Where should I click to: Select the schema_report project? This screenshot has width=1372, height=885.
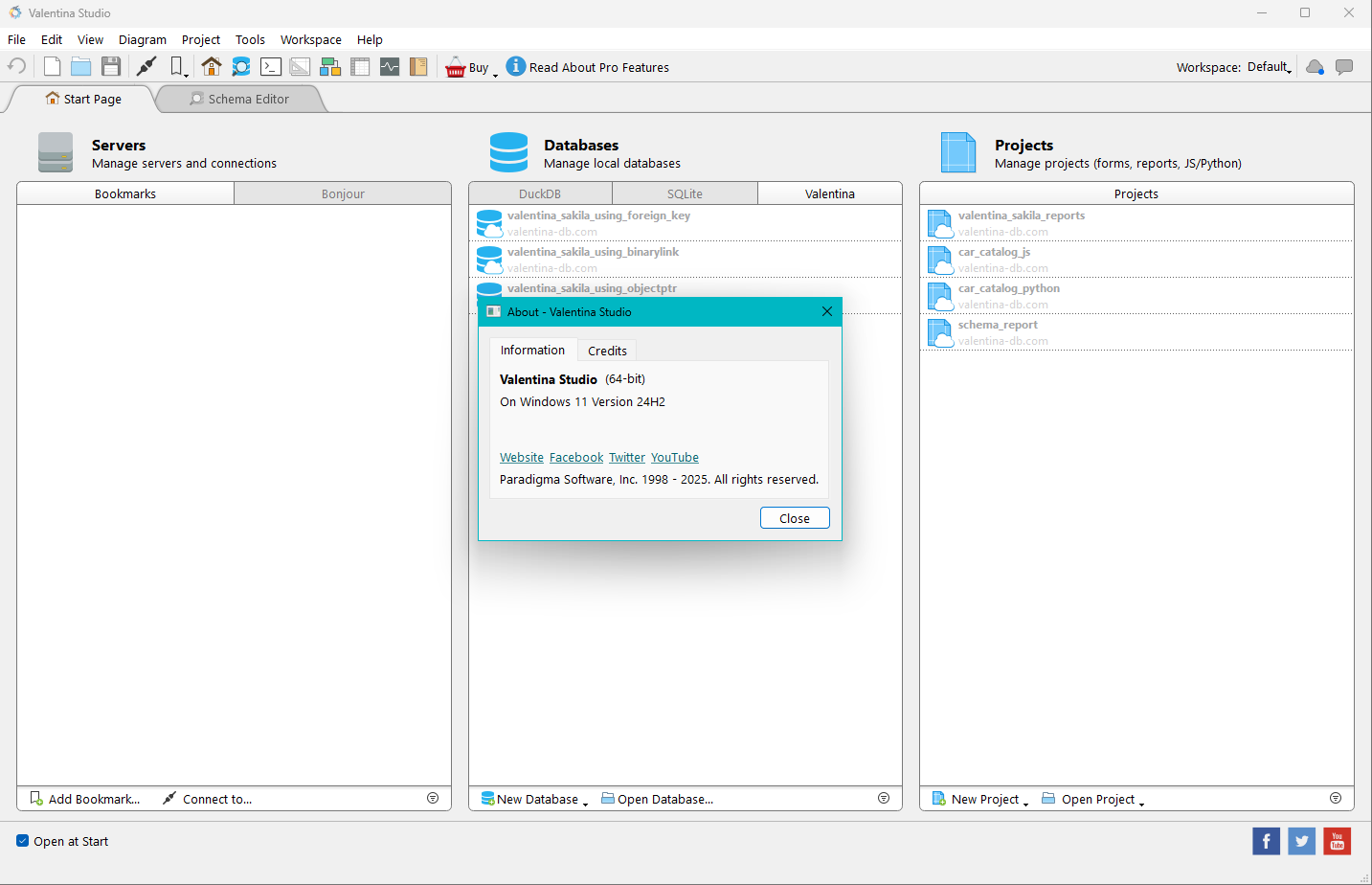(1136, 332)
